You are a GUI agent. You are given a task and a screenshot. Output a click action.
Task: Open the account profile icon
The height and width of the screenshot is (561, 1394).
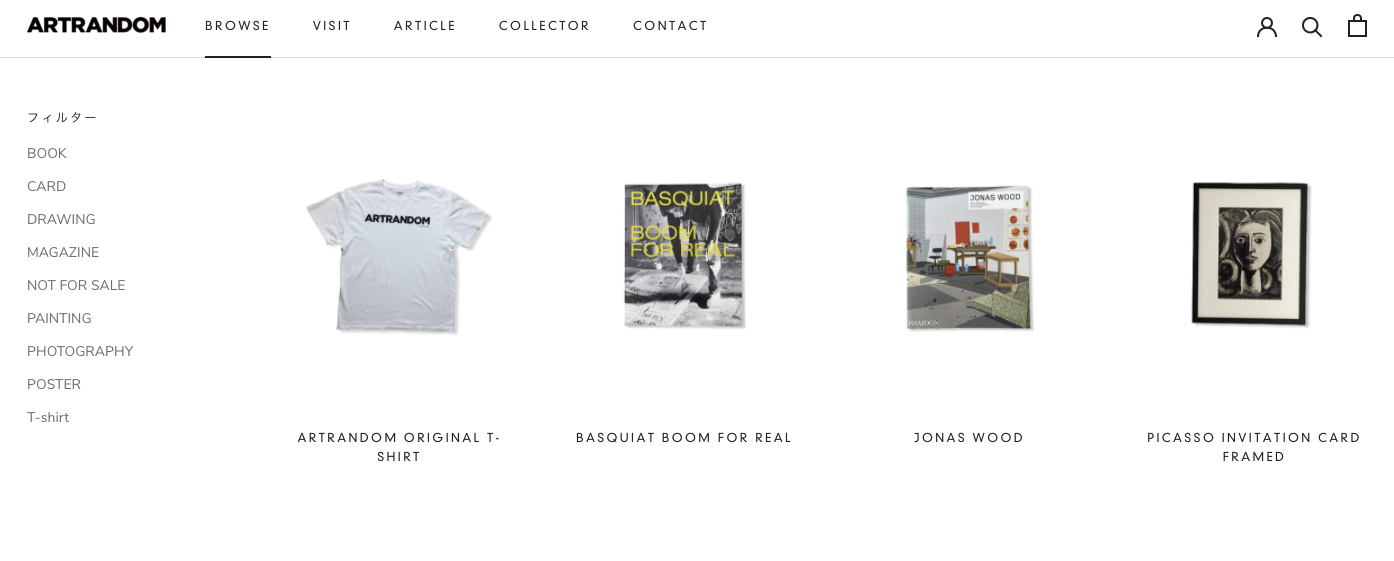[1267, 26]
